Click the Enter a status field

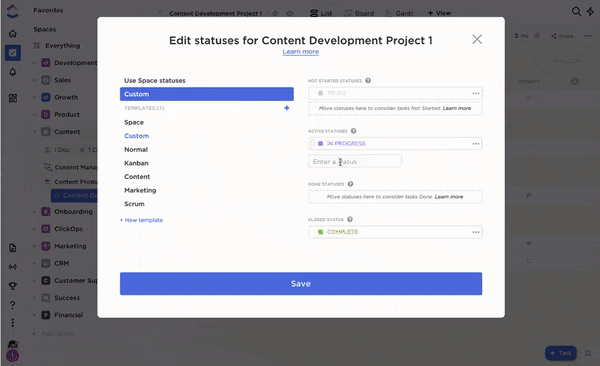[x=355, y=162]
